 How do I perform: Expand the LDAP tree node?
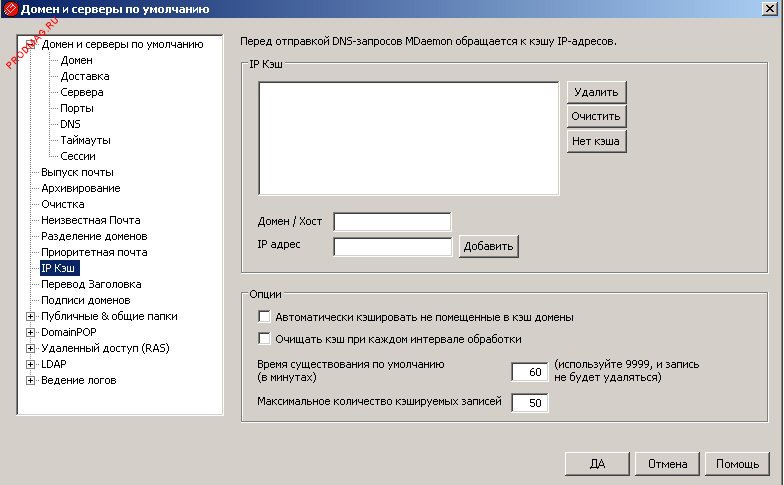[30, 364]
